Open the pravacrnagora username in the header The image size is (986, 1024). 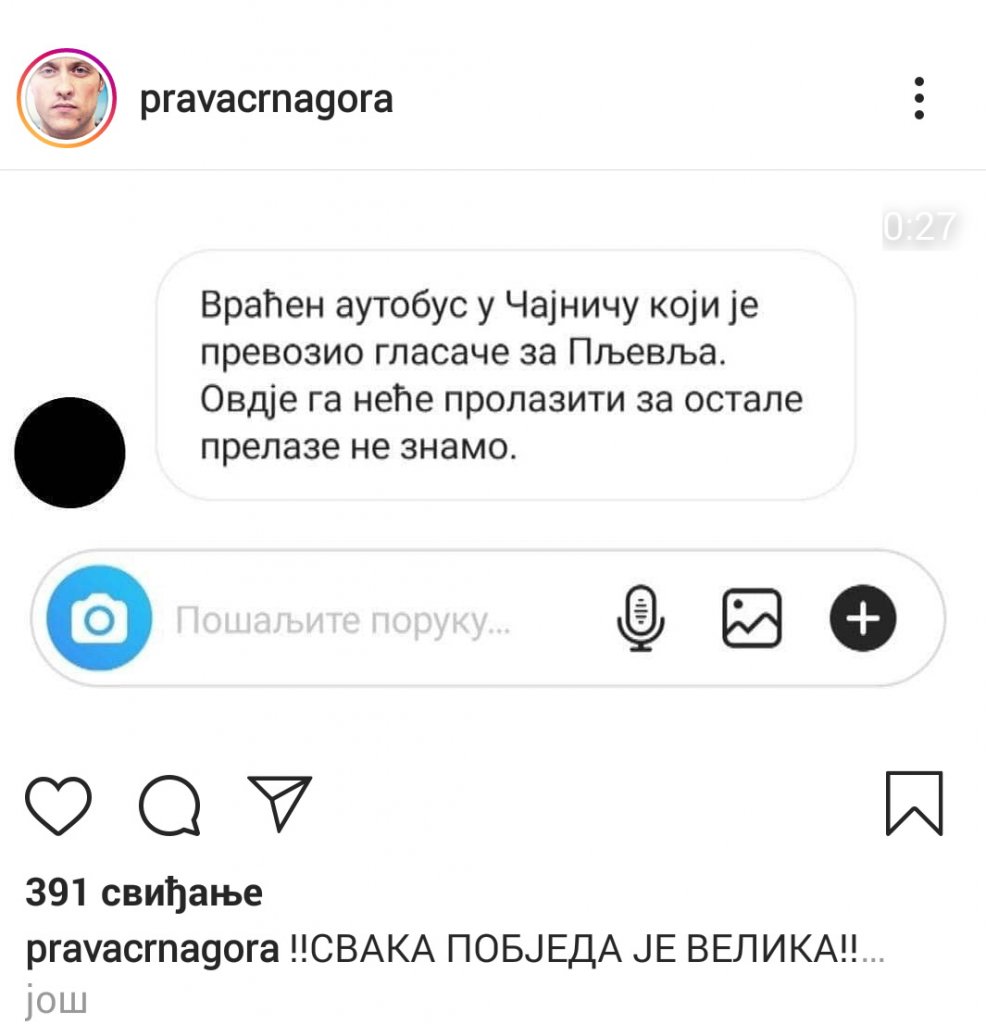(266, 99)
